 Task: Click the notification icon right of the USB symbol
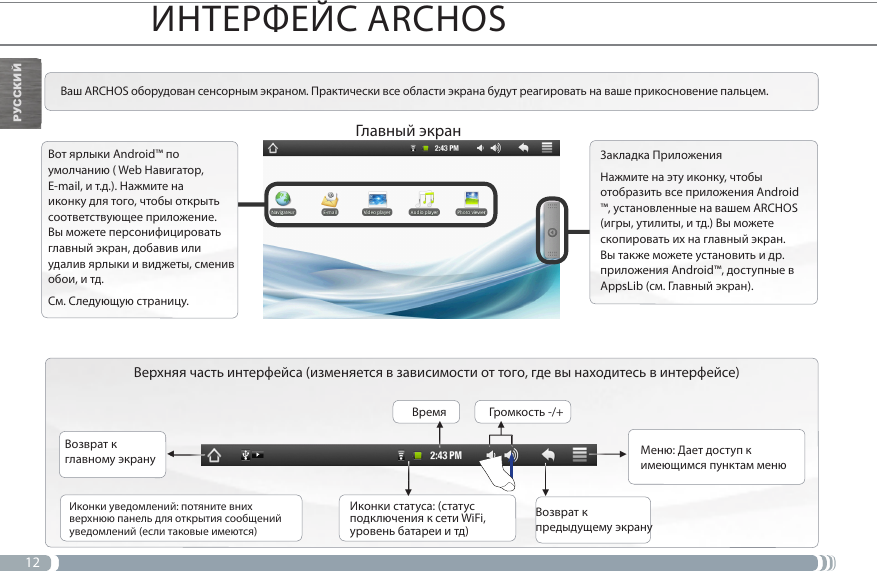[257, 455]
